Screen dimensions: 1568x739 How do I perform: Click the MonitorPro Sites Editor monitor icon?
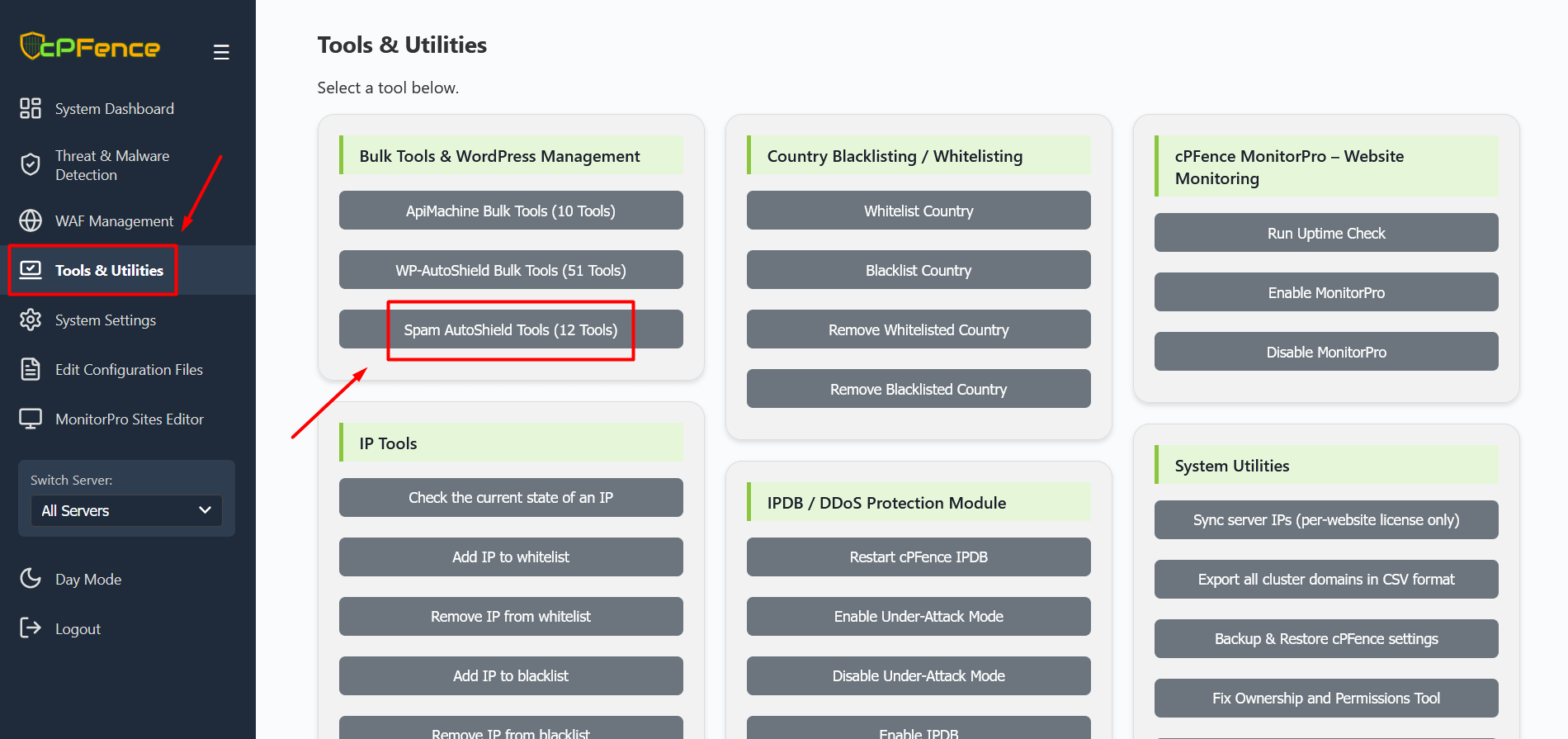point(31,419)
